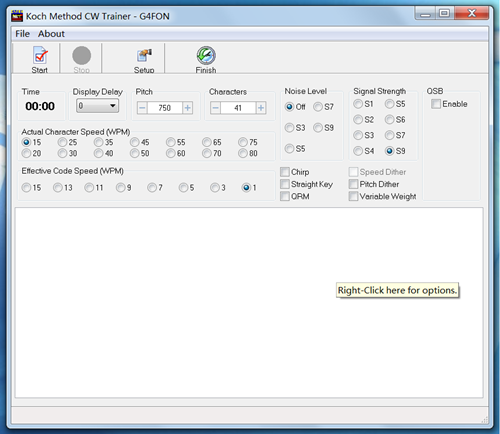Increase the Pitch value with plus
Viewport: 500px width, 434px height.
pyautogui.click(x=188, y=108)
